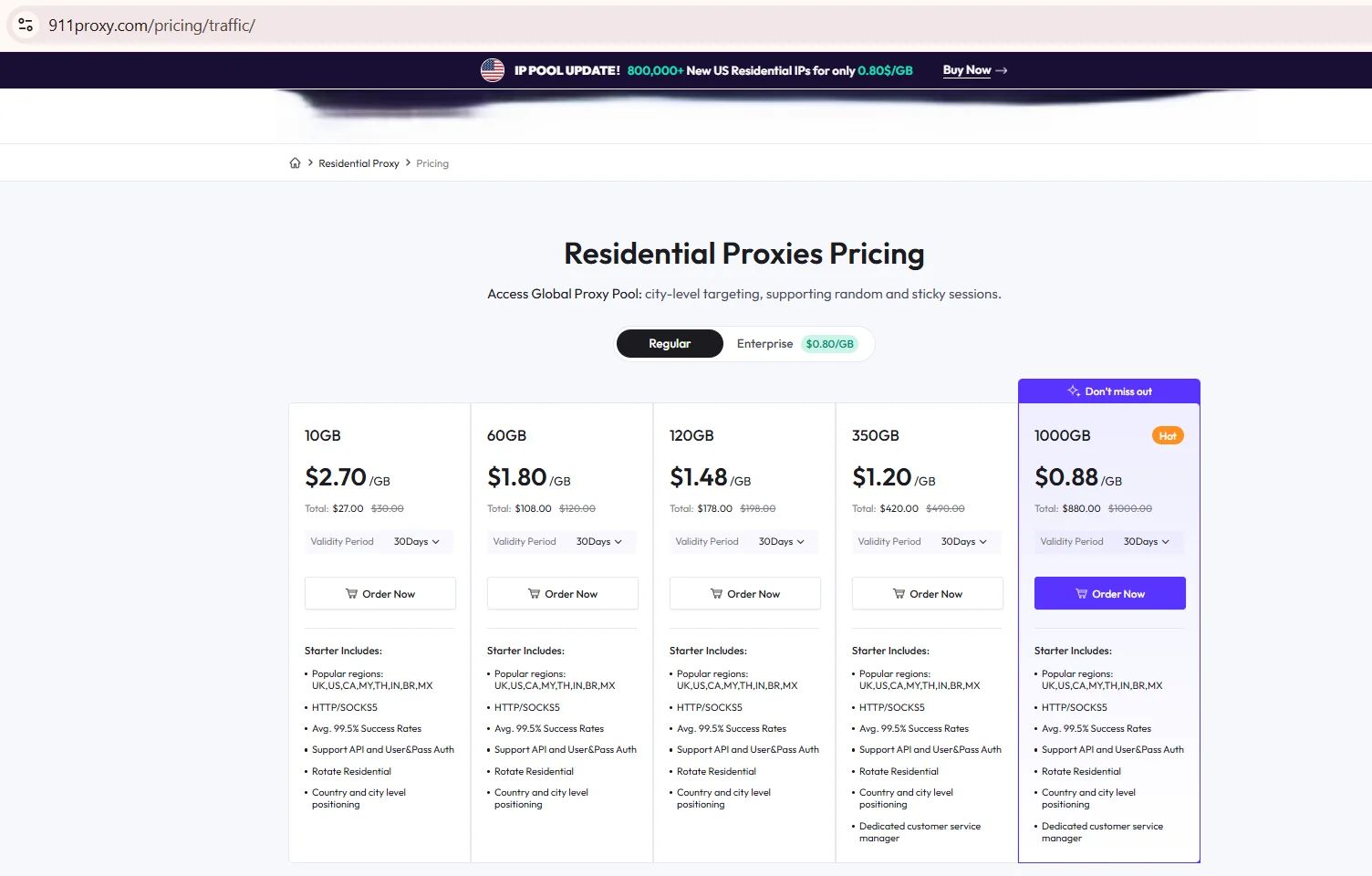Click Avg. 99.5% Success Rates in 120GB plan

pyautogui.click(x=732, y=729)
